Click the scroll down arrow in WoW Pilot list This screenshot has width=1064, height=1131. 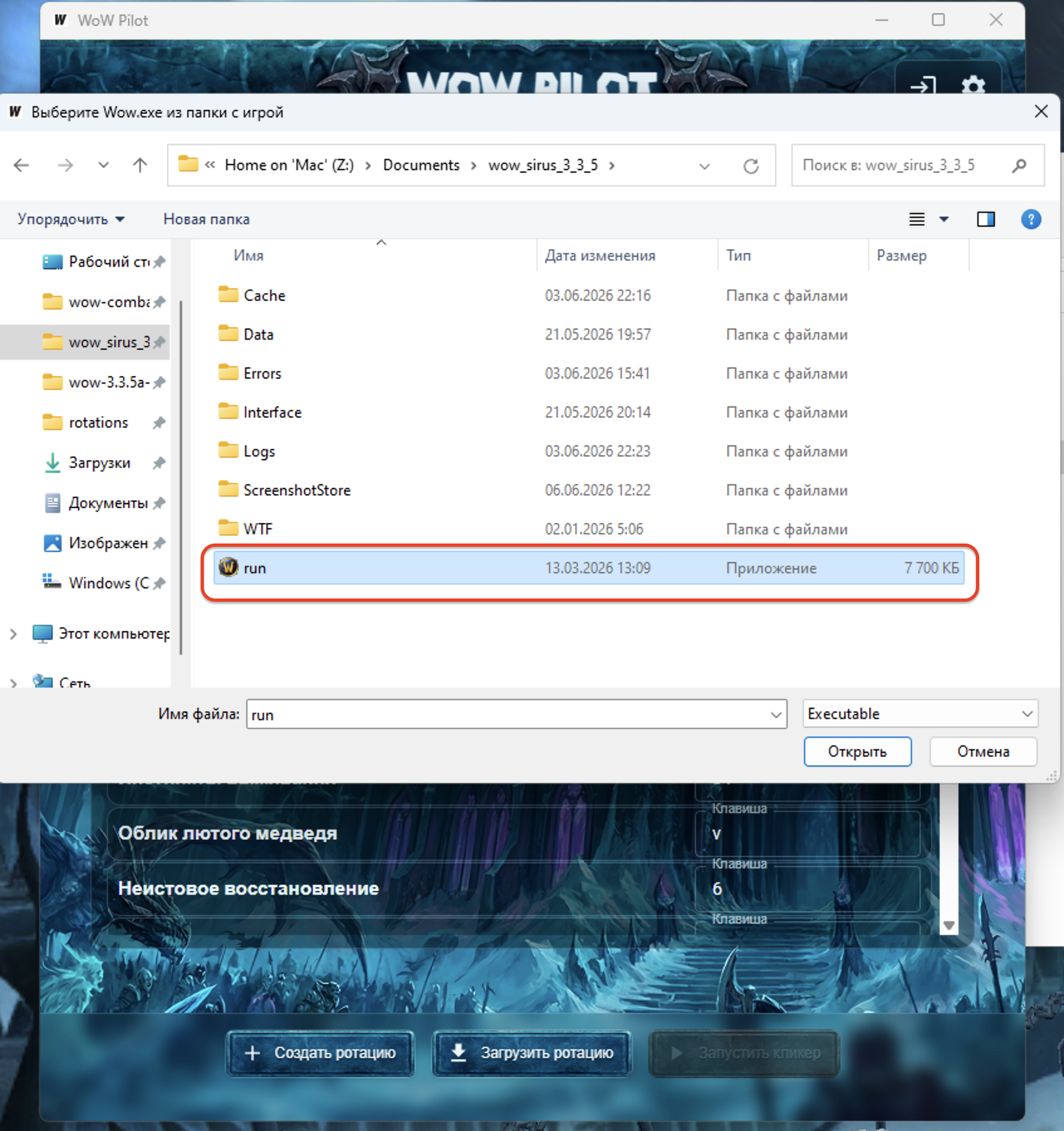pyautogui.click(x=949, y=925)
